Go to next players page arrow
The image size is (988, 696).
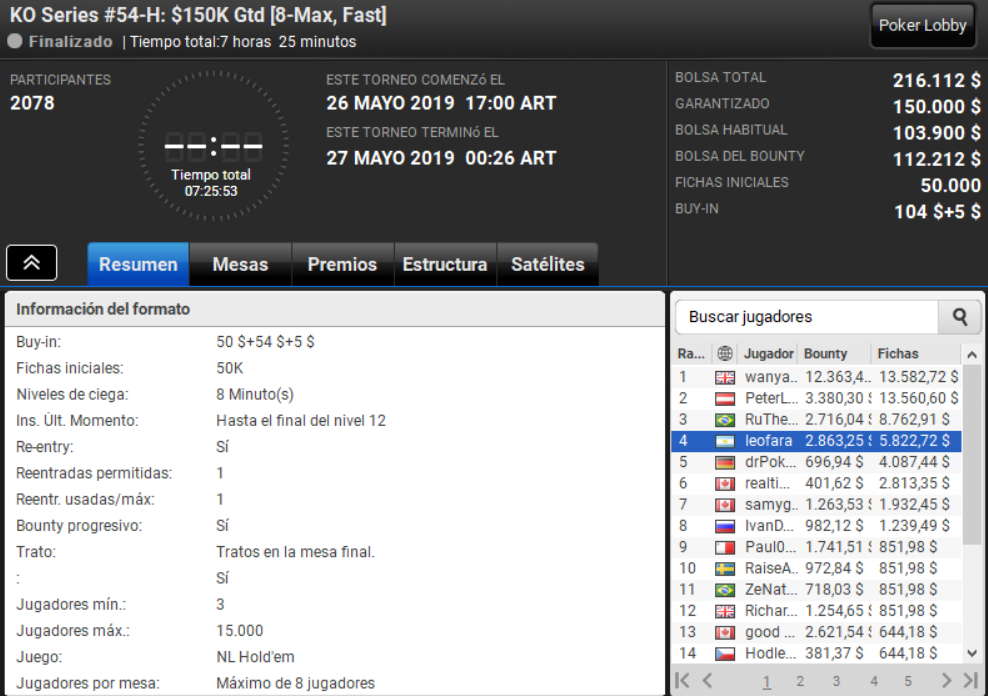pos(946,680)
